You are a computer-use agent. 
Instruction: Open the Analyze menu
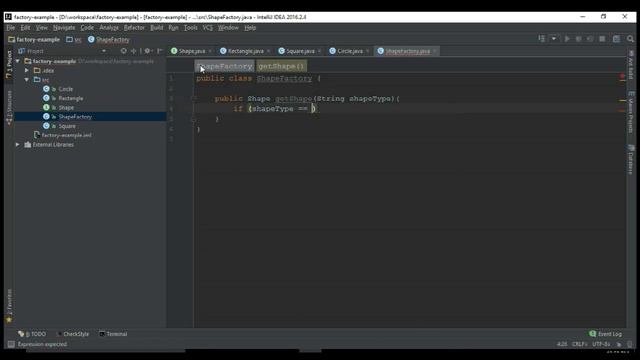pos(109,28)
